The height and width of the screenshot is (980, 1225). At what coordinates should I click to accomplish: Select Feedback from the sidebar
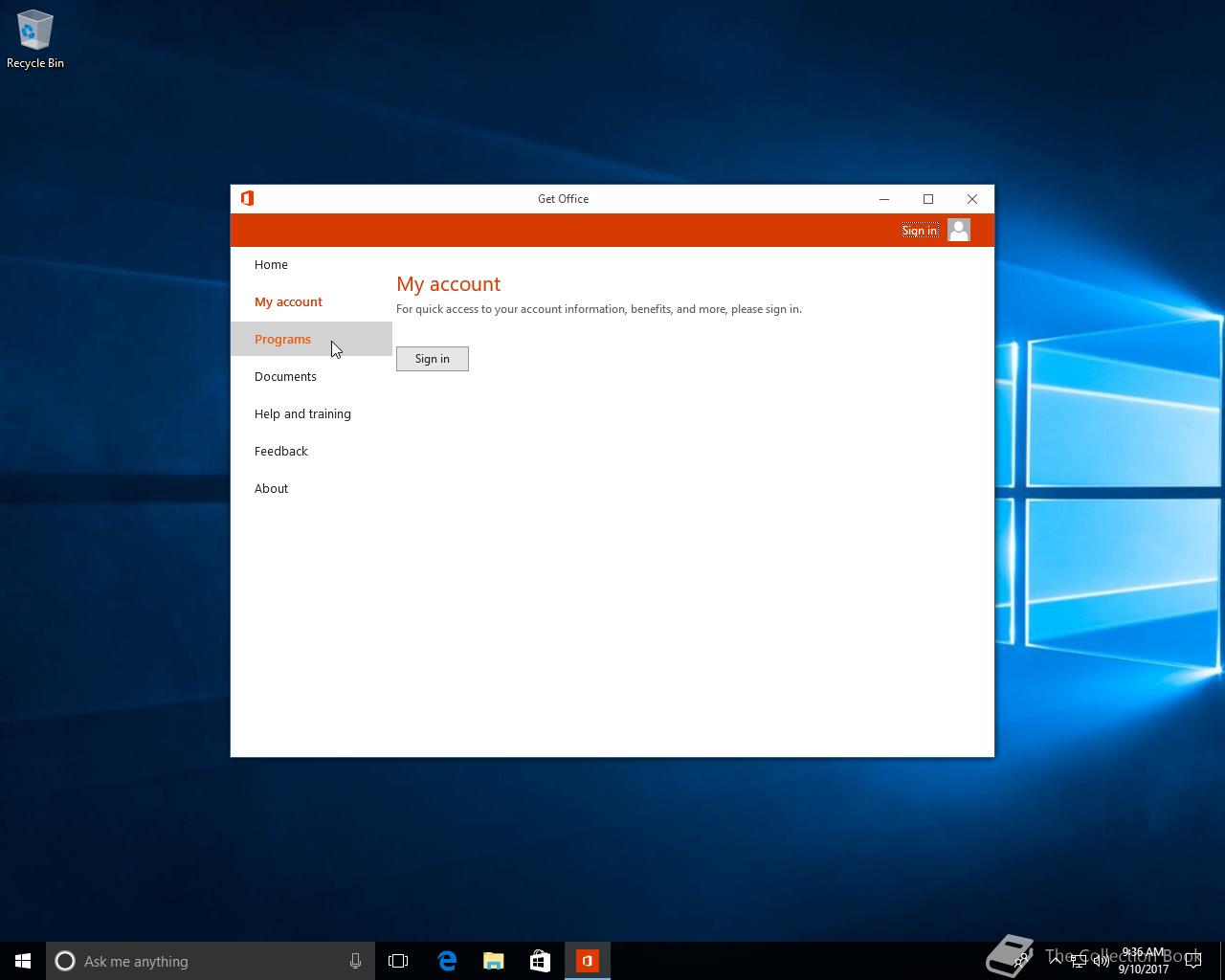pos(280,452)
